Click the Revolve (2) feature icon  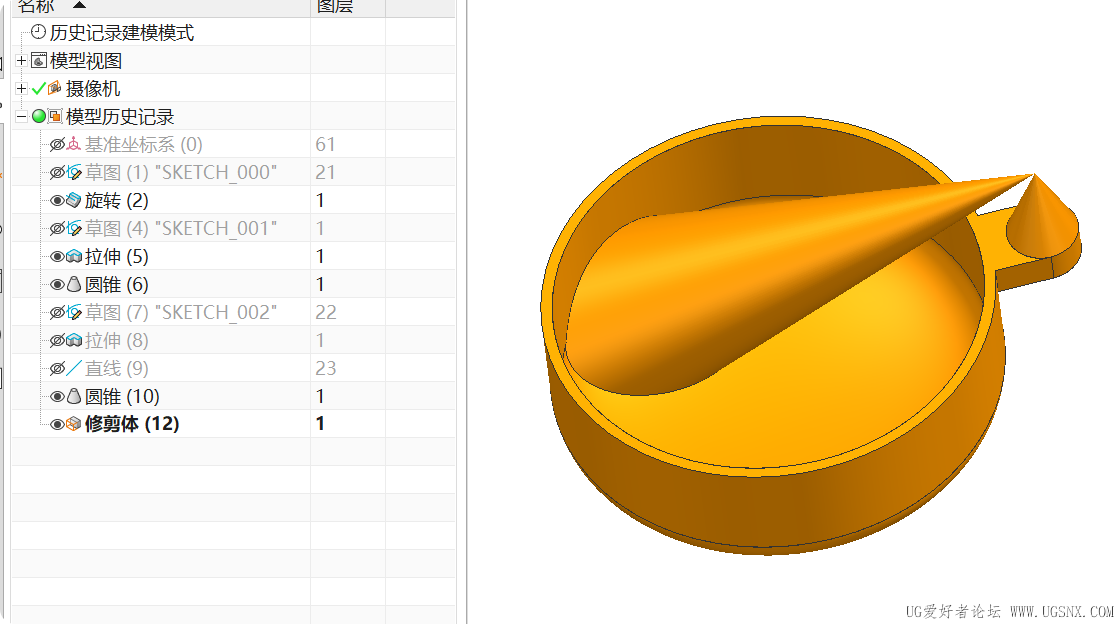tap(74, 200)
